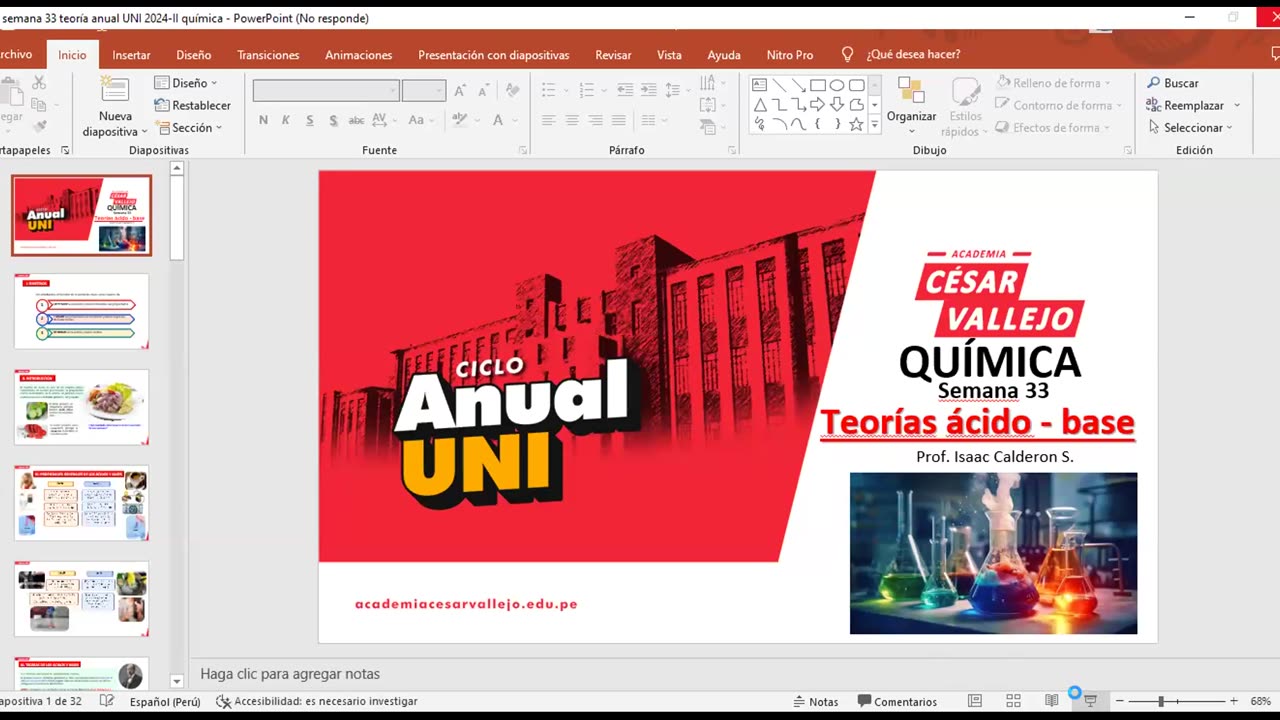Image resolution: width=1280 pixels, height=720 pixels.
Task: Toggle center text alignment
Action: tap(572, 120)
